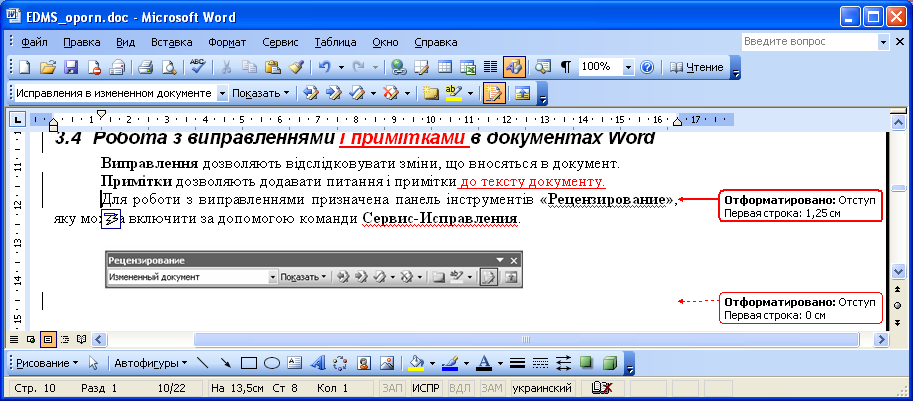Toggle Document Map button
The image size is (913, 401).
coord(543,67)
